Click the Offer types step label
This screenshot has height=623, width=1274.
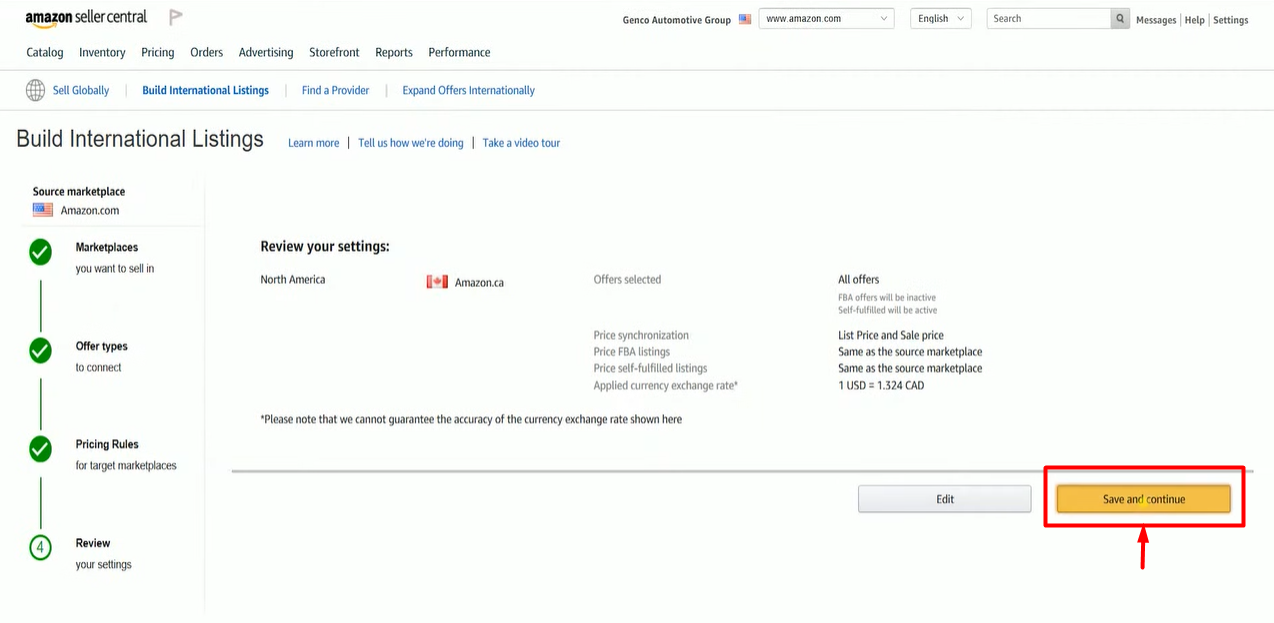tap(102, 346)
